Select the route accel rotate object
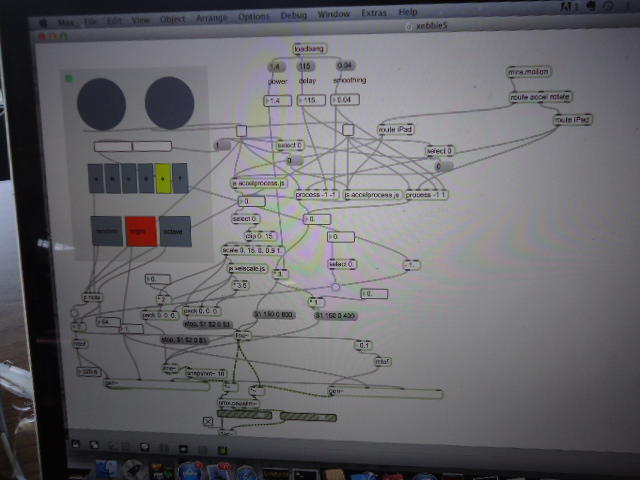This screenshot has height=480, width=640. coord(540,97)
